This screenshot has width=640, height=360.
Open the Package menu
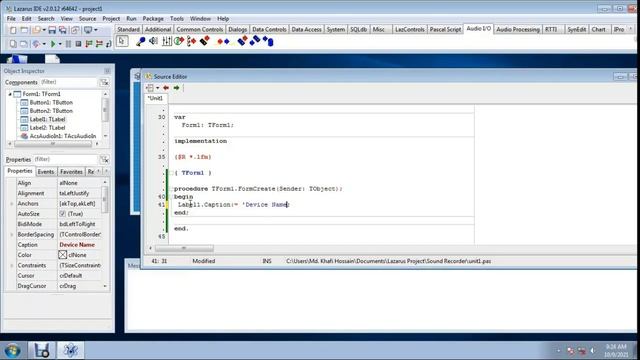coord(153,19)
